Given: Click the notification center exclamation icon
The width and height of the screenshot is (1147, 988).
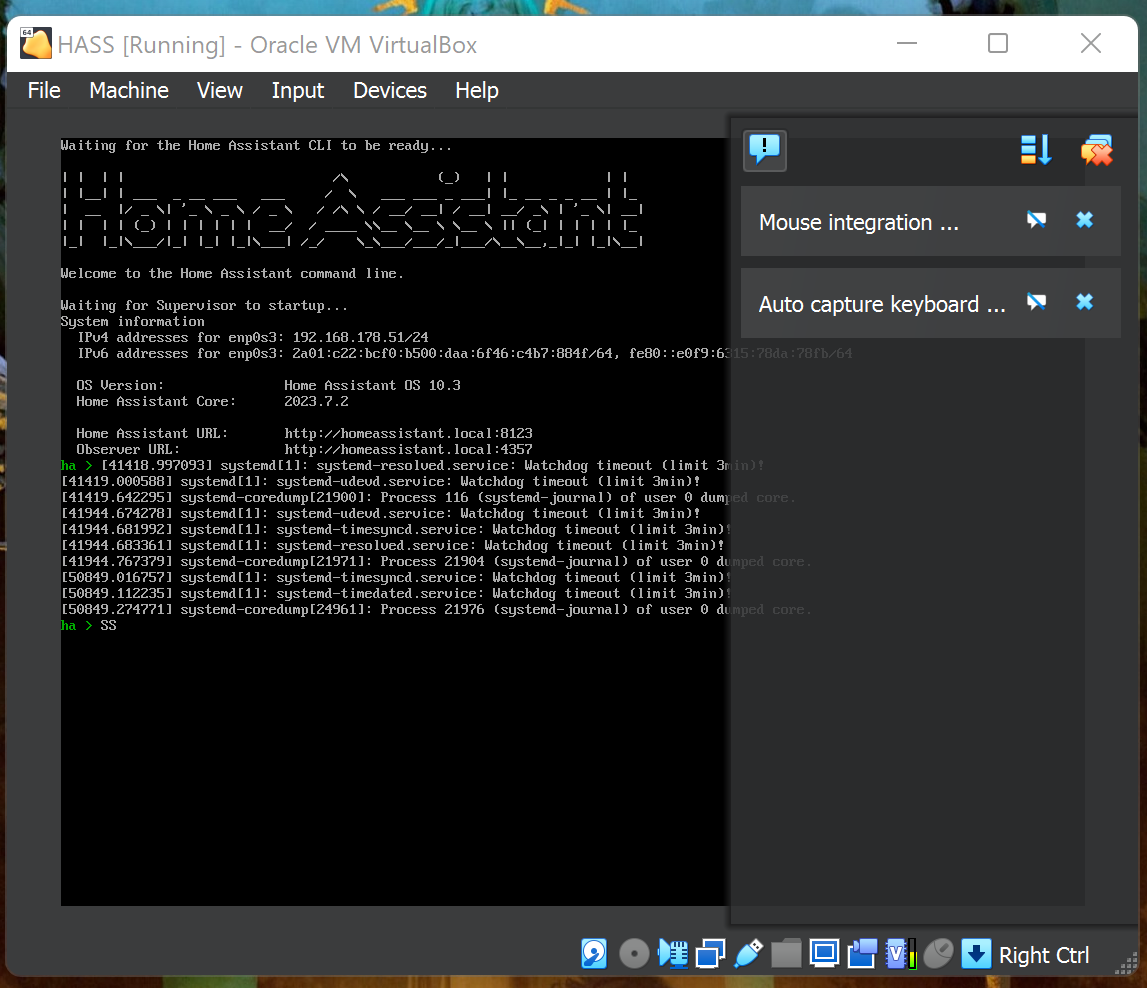Looking at the screenshot, I should 764,151.
